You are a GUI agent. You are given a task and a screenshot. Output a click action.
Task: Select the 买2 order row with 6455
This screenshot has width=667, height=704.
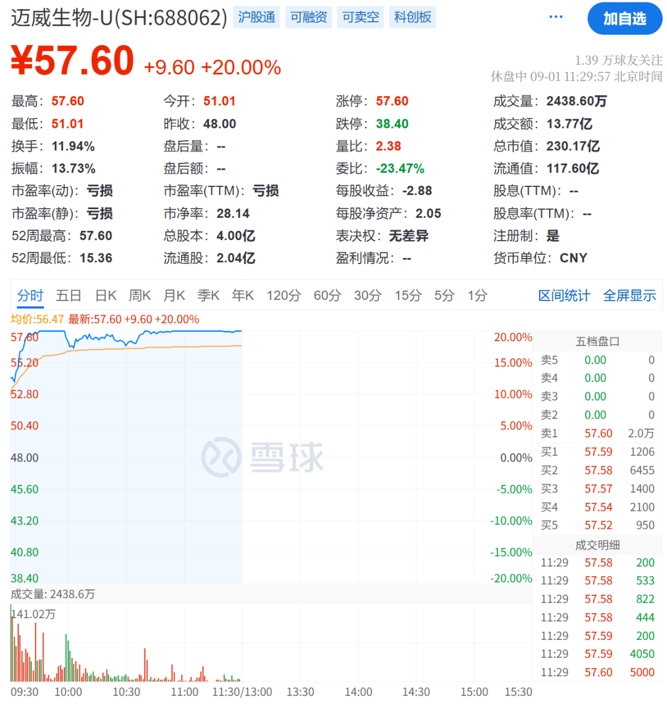(x=597, y=470)
